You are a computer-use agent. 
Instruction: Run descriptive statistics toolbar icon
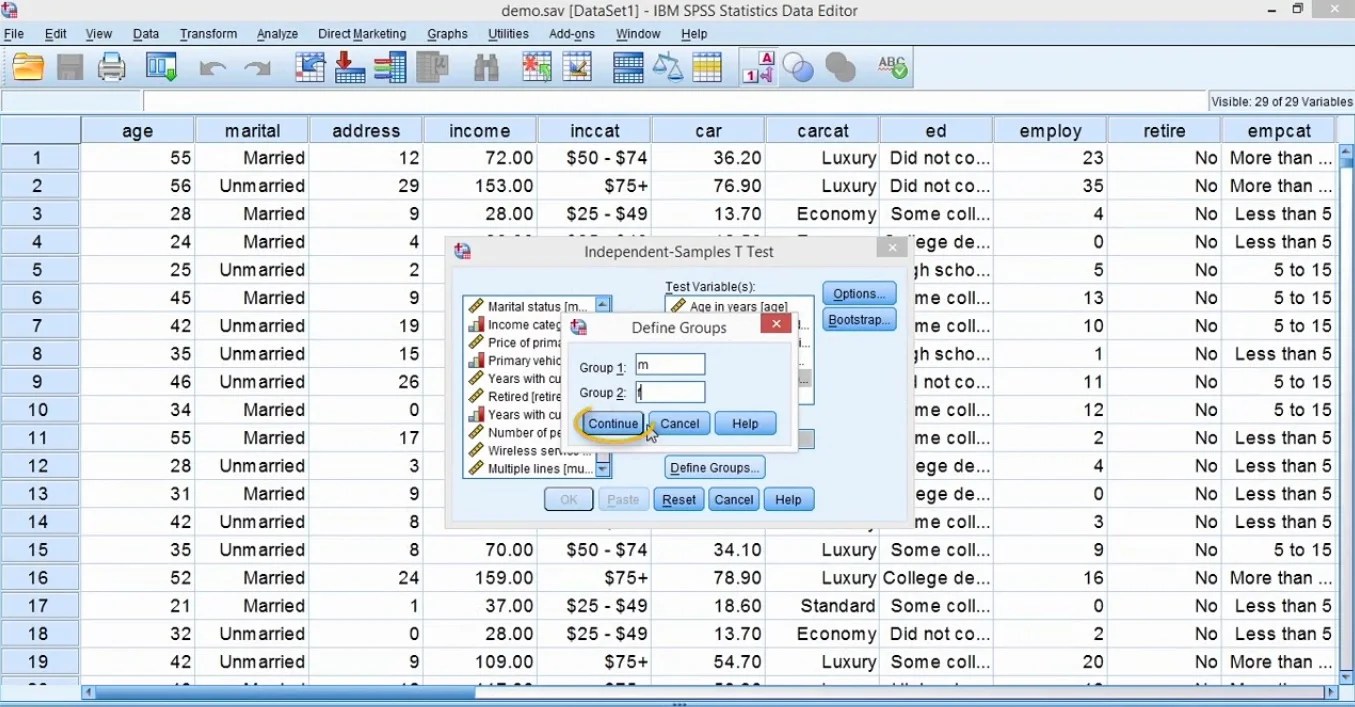[x=432, y=68]
